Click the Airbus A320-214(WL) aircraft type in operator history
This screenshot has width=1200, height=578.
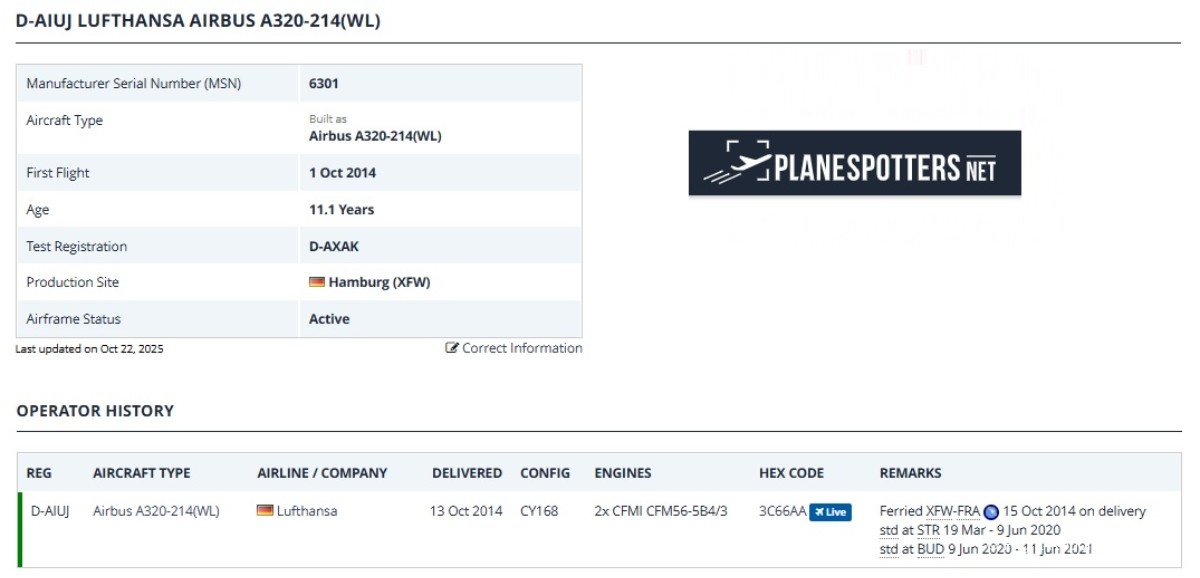[x=156, y=511]
